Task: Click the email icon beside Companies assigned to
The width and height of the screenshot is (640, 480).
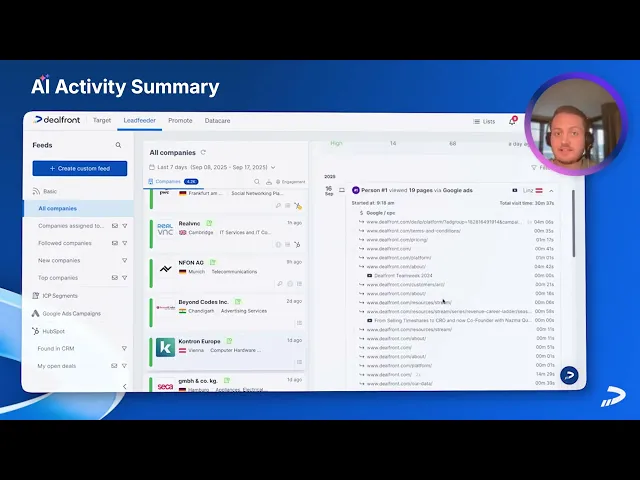Action: pos(115,226)
